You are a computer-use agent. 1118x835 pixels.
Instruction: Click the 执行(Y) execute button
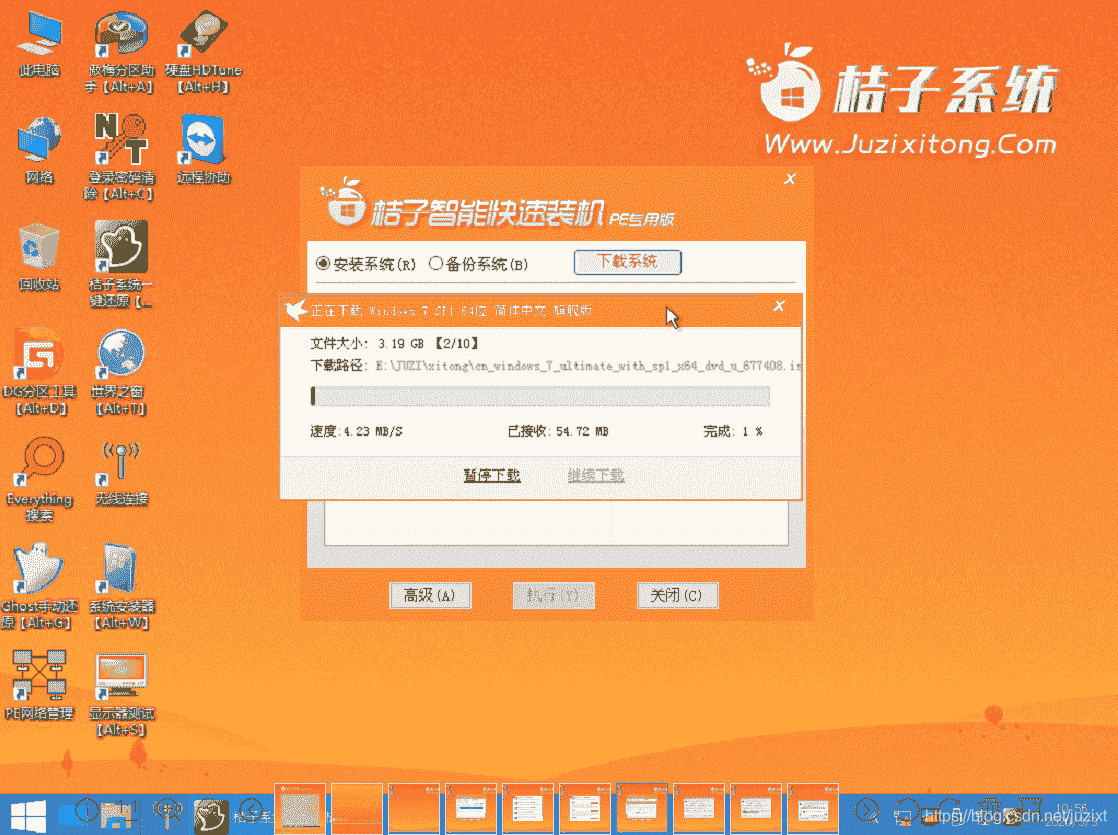click(x=553, y=595)
